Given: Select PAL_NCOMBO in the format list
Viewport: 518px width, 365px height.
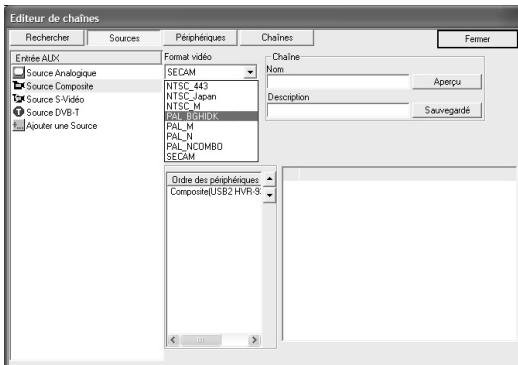Looking at the screenshot, I should pyautogui.click(x=211, y=146).
